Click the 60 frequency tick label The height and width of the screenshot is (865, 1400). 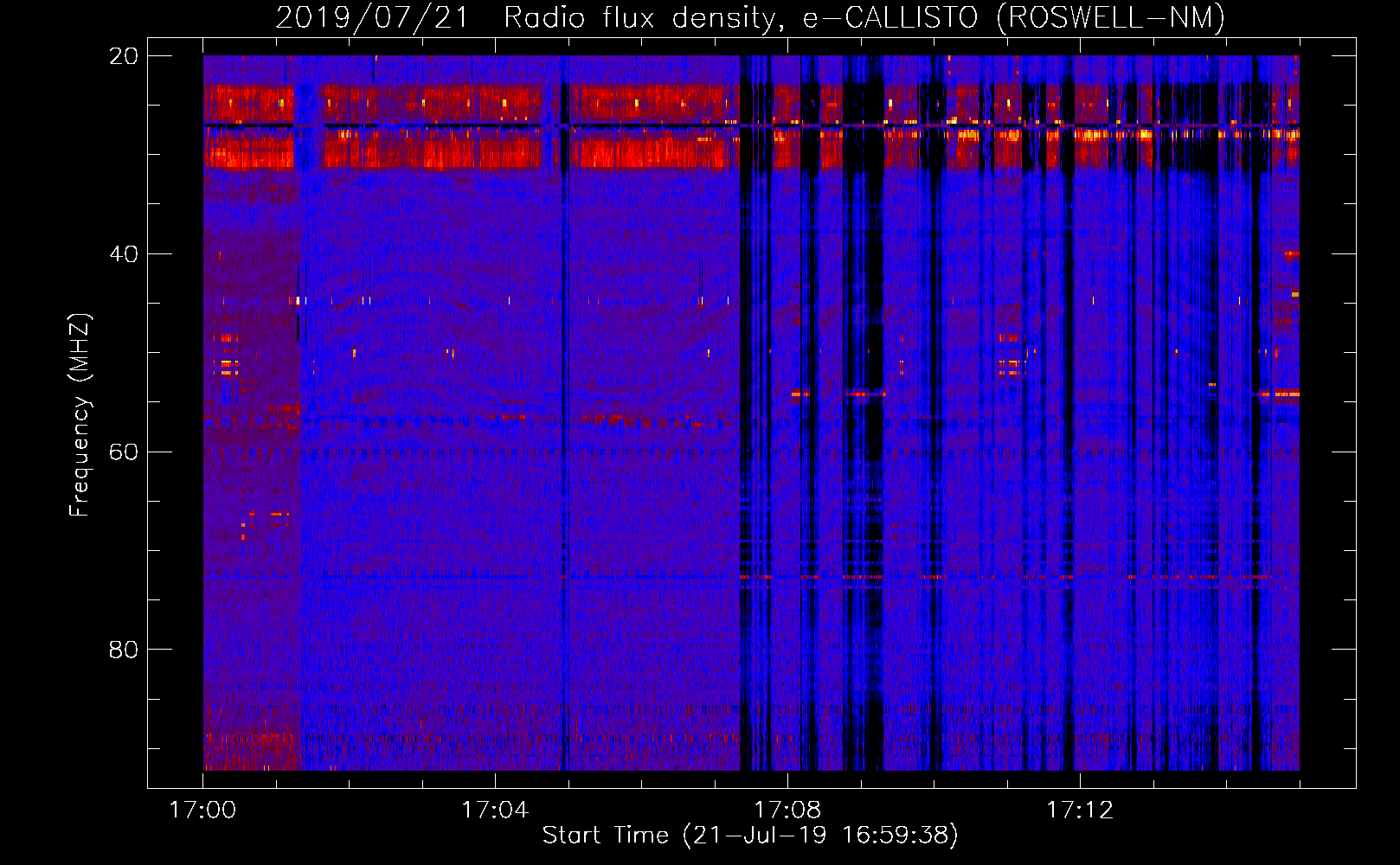123,452
